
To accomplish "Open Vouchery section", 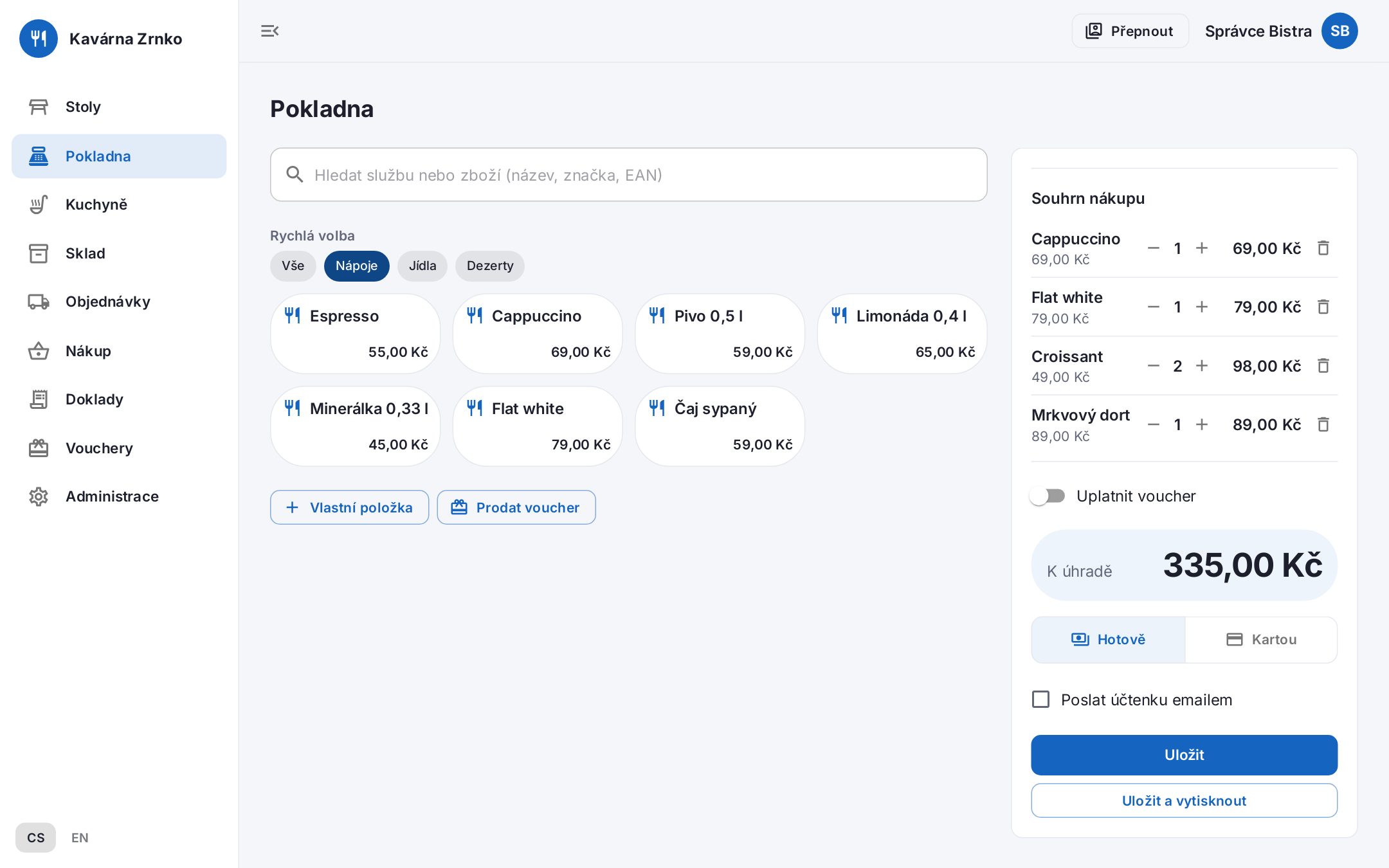I will [x=119, y=448].
